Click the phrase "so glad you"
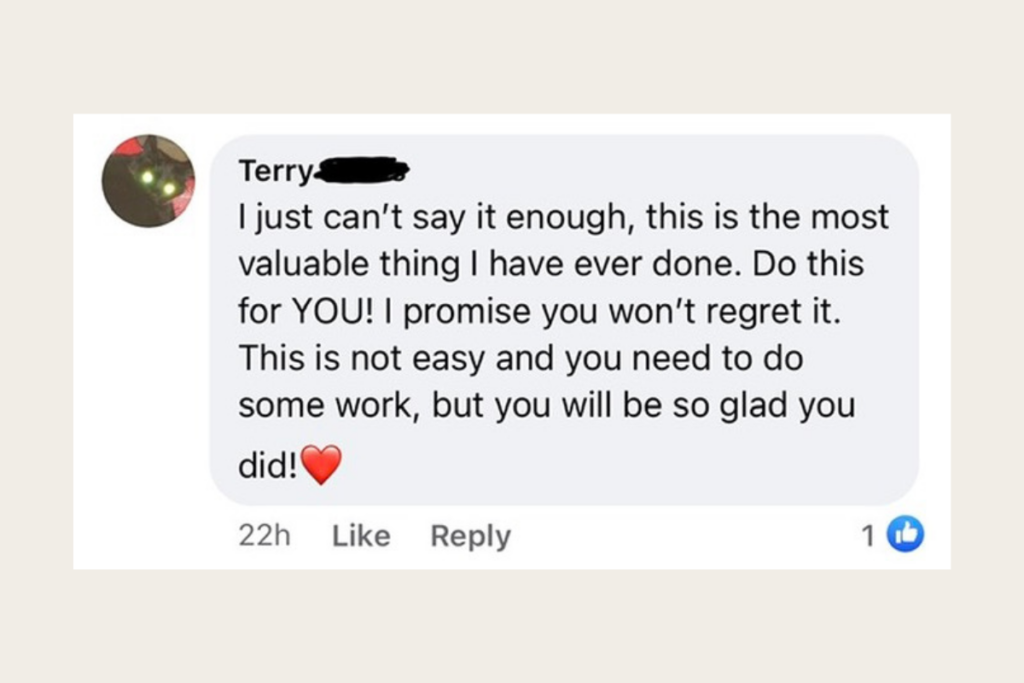The width and height of the screenshot is (1024, 683). click(780, 408)
